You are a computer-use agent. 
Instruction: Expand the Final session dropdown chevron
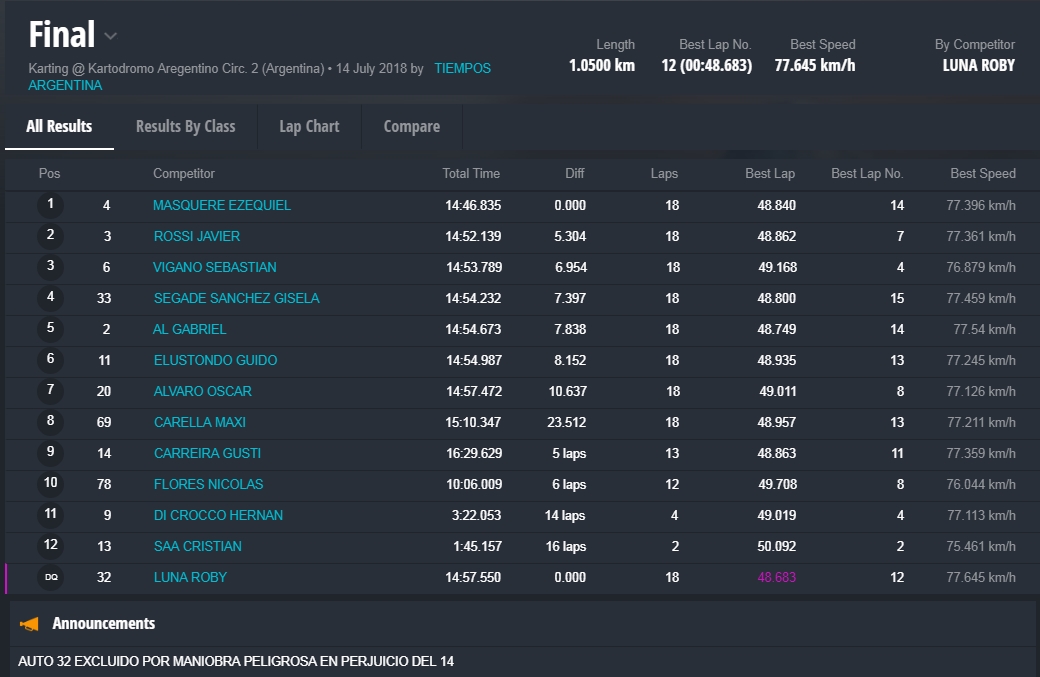[111, 37]
